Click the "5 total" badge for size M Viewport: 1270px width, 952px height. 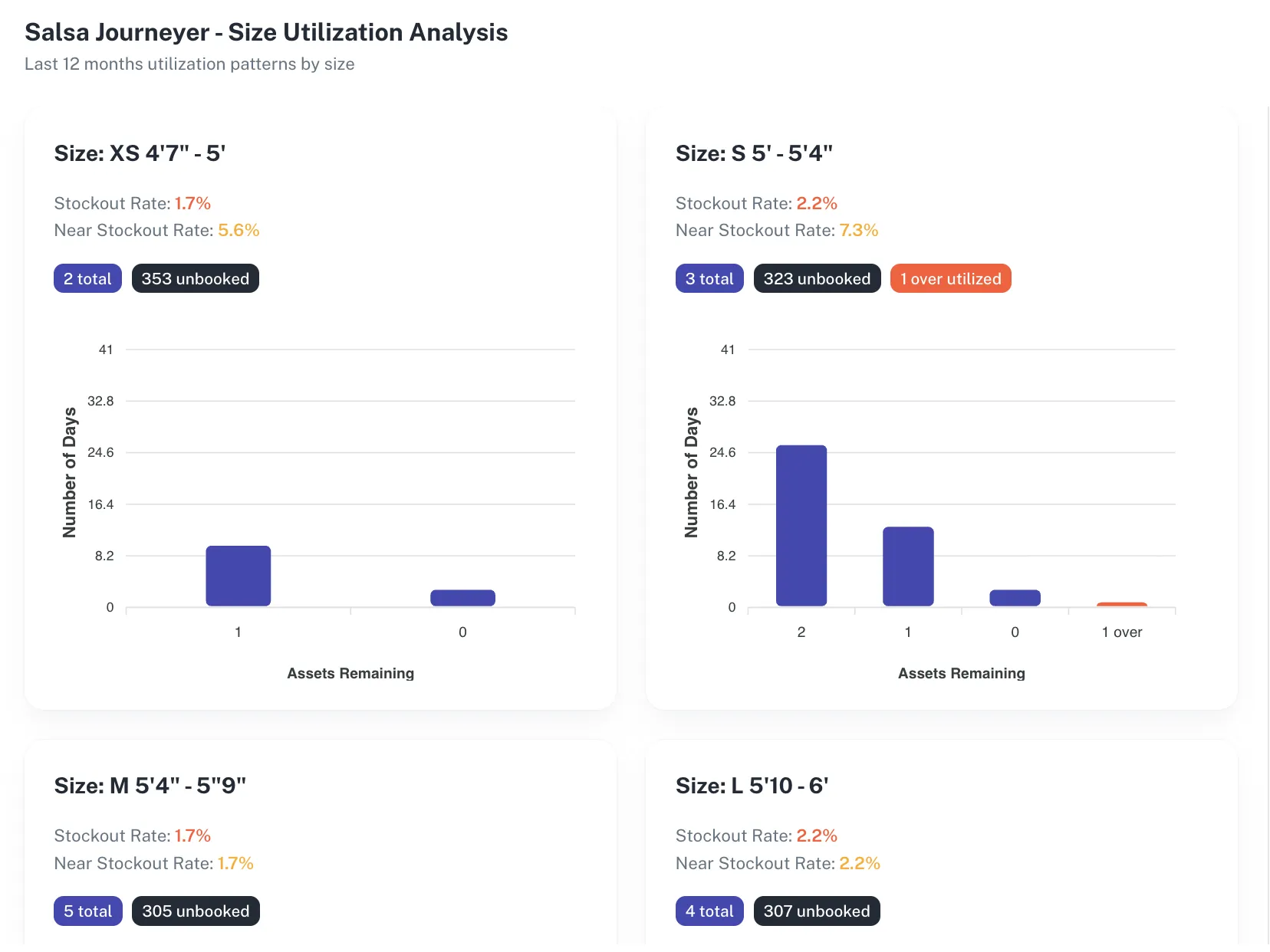tap(87, 911)
